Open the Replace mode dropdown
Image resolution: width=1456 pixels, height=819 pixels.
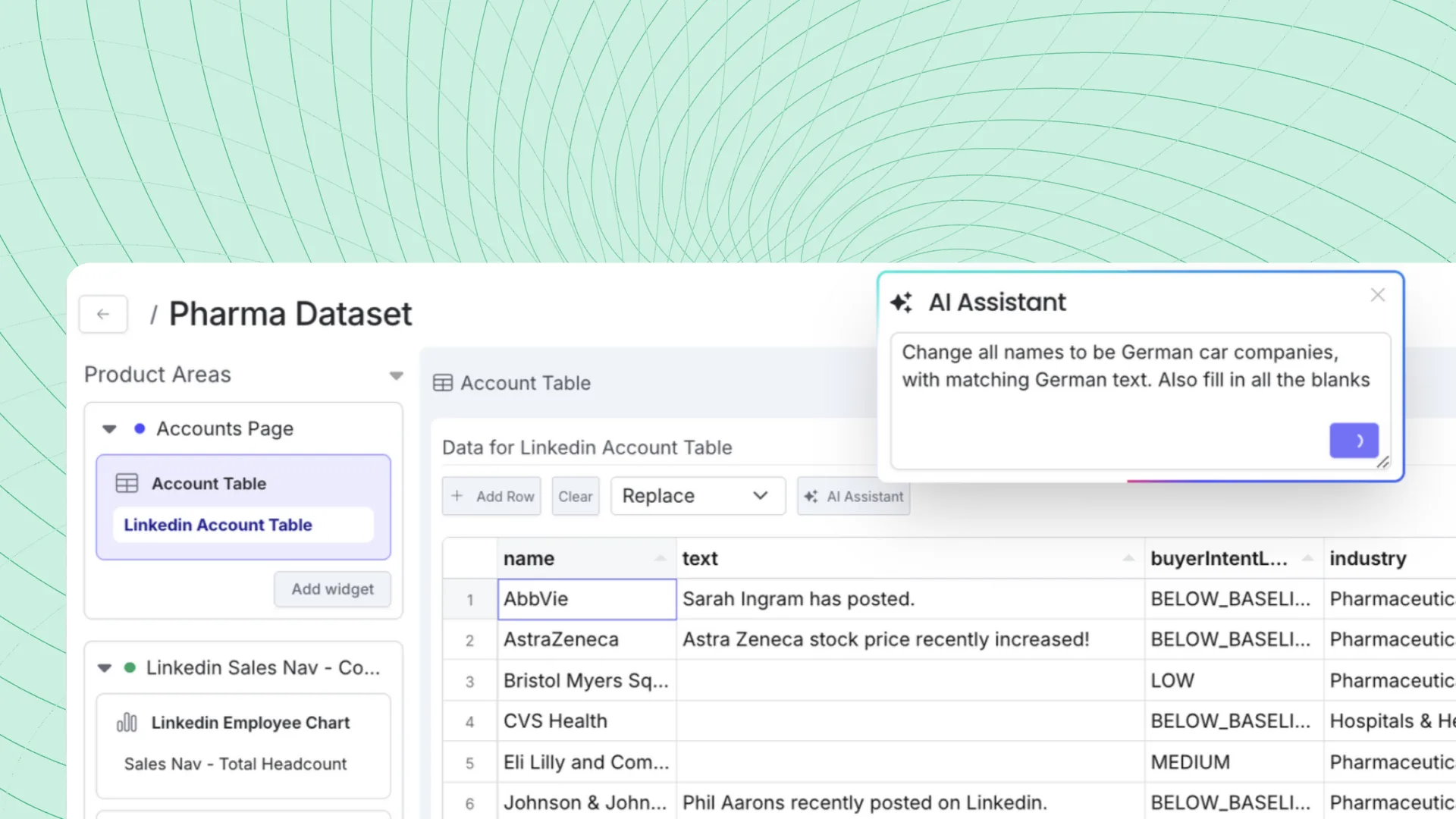pos(698,496)
